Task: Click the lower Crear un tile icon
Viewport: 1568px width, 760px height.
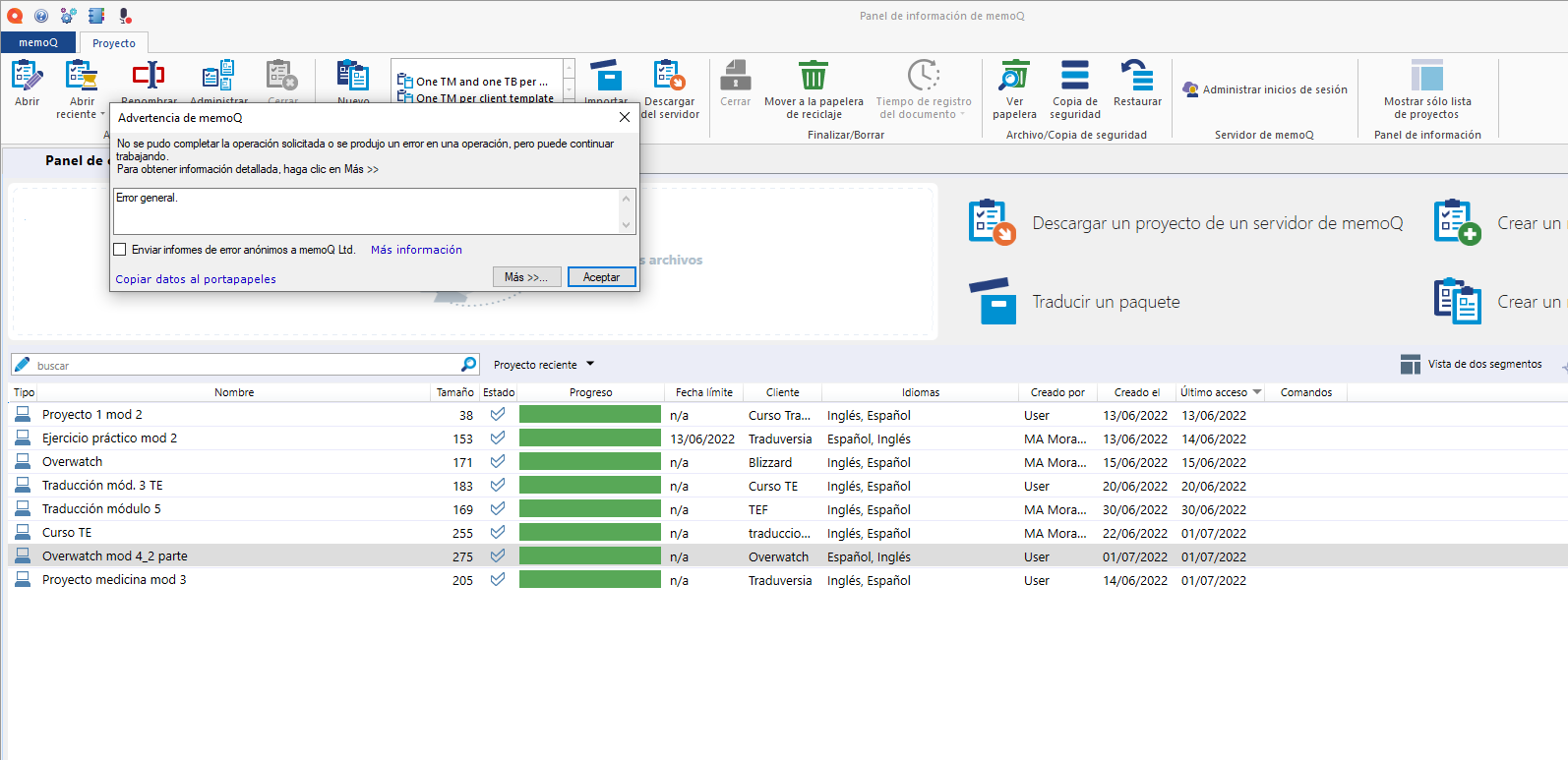Action: coord(1457,301)
